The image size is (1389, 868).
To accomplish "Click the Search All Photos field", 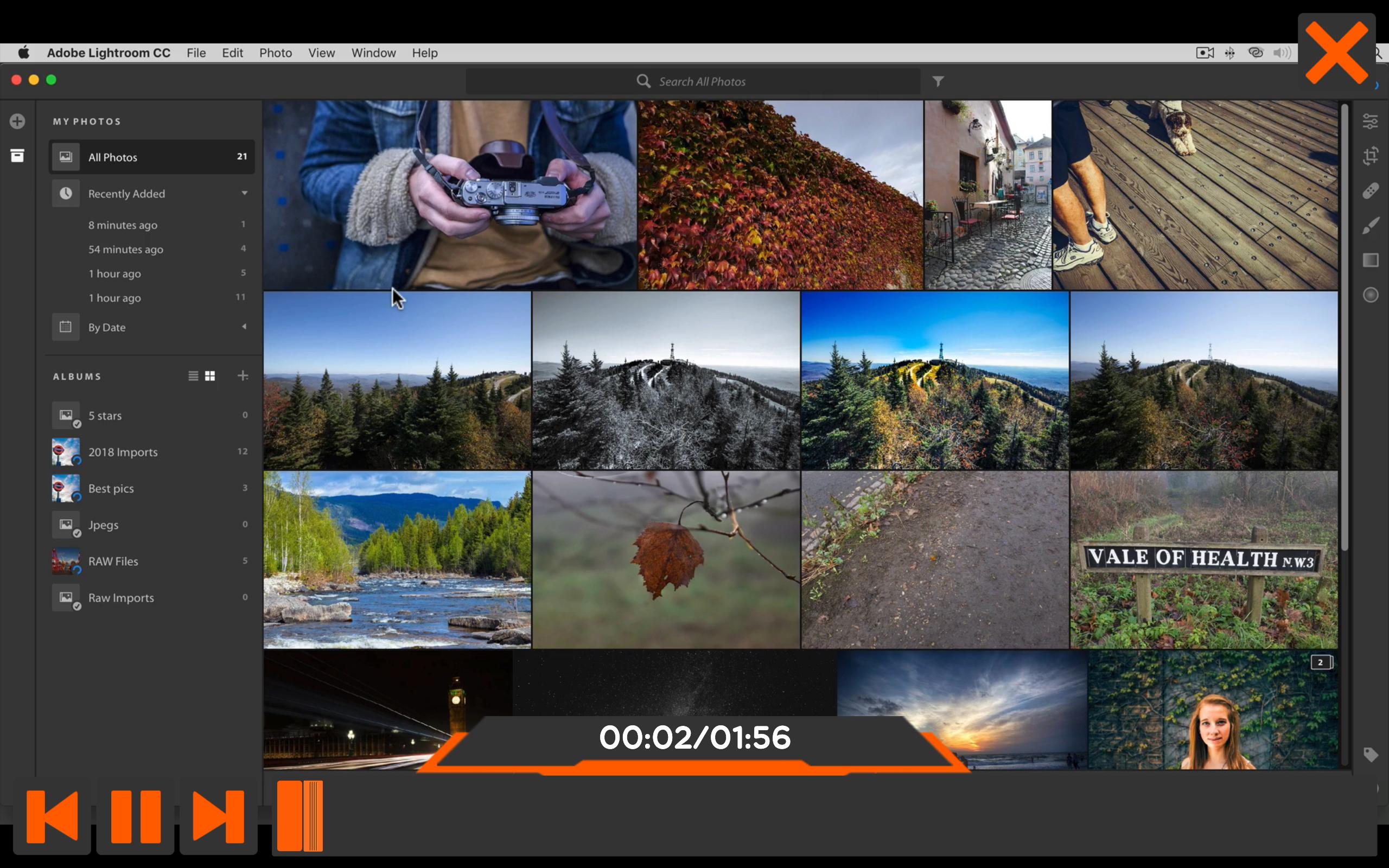I will tap(693, 81).
